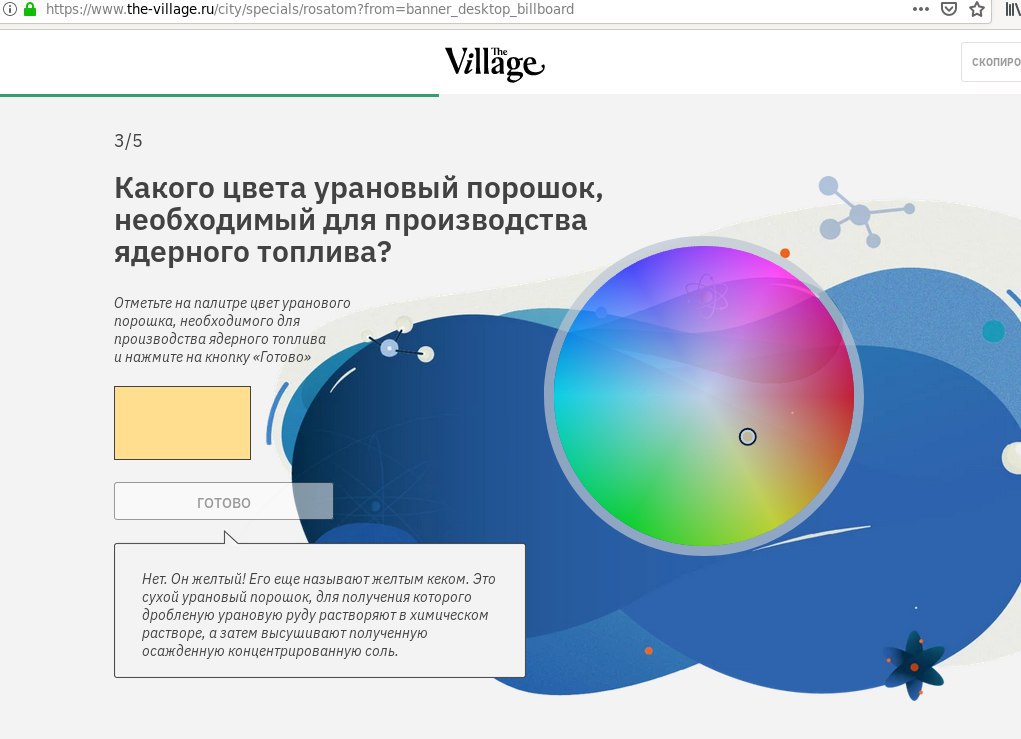Click the partially visible 'СКОПИРО' button
The height and width of the screenshot is (739, 1021).
pos(991,62)
